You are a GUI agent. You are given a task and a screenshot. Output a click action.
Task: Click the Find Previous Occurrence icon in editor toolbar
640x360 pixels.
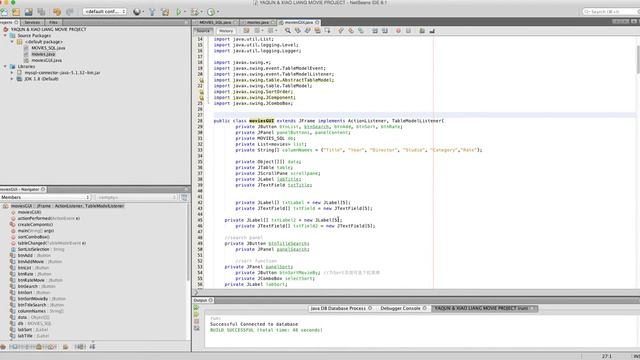click(x=298, y=31)
